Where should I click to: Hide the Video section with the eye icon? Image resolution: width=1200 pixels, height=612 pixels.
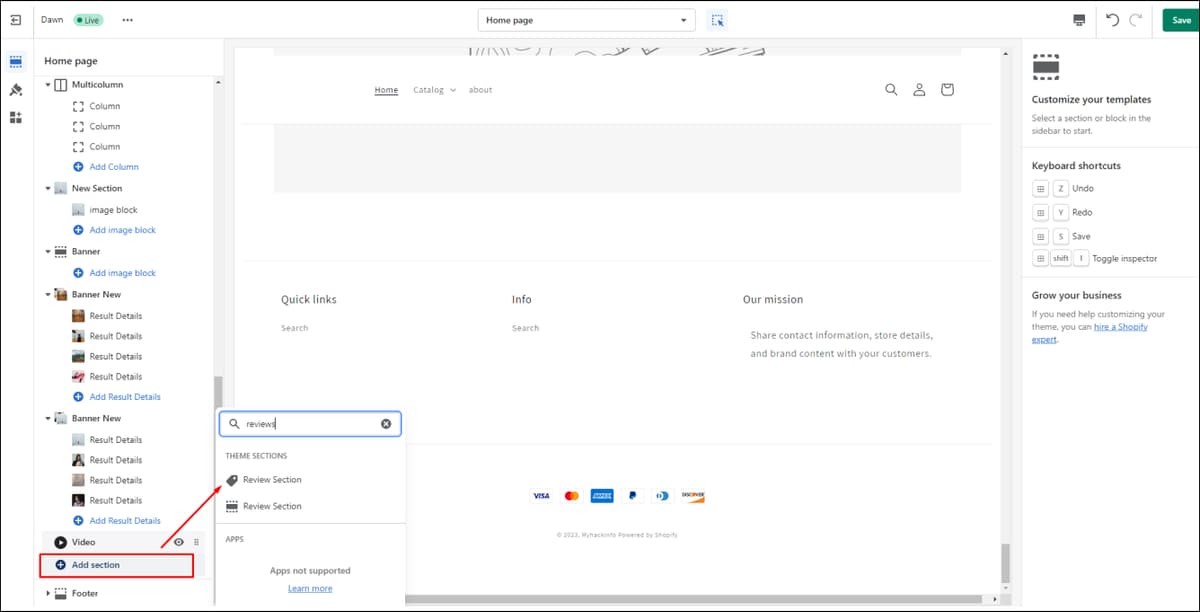[179, 542]
